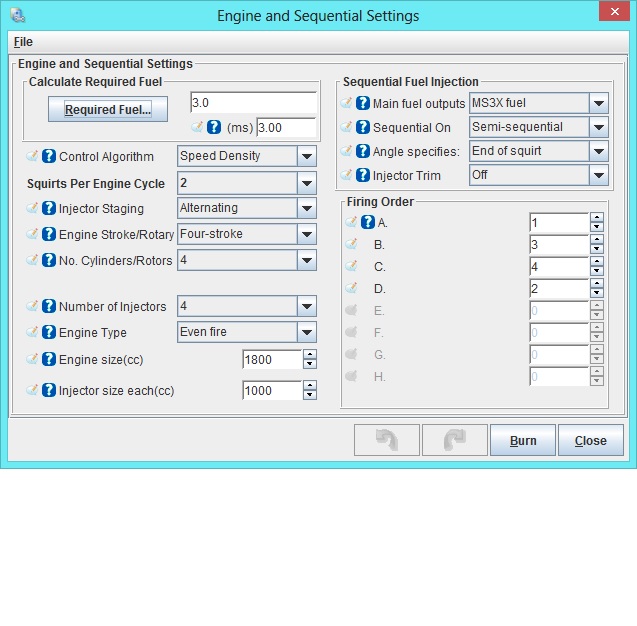Click the Firing Order D value field
The height and width of the screenshot is (626, 637).
[x=559, y=288]
